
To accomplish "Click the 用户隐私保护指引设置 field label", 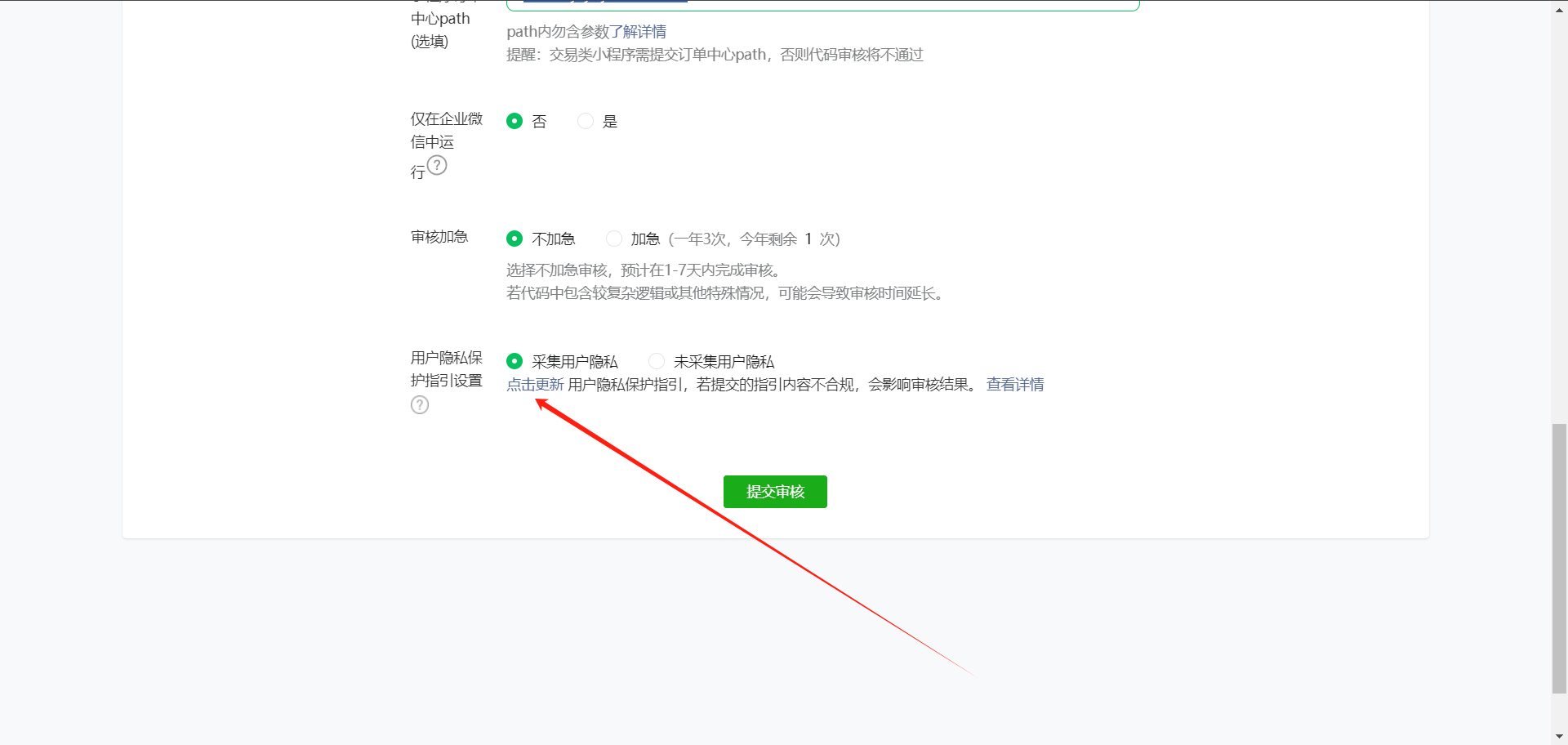I will point(446,369).
